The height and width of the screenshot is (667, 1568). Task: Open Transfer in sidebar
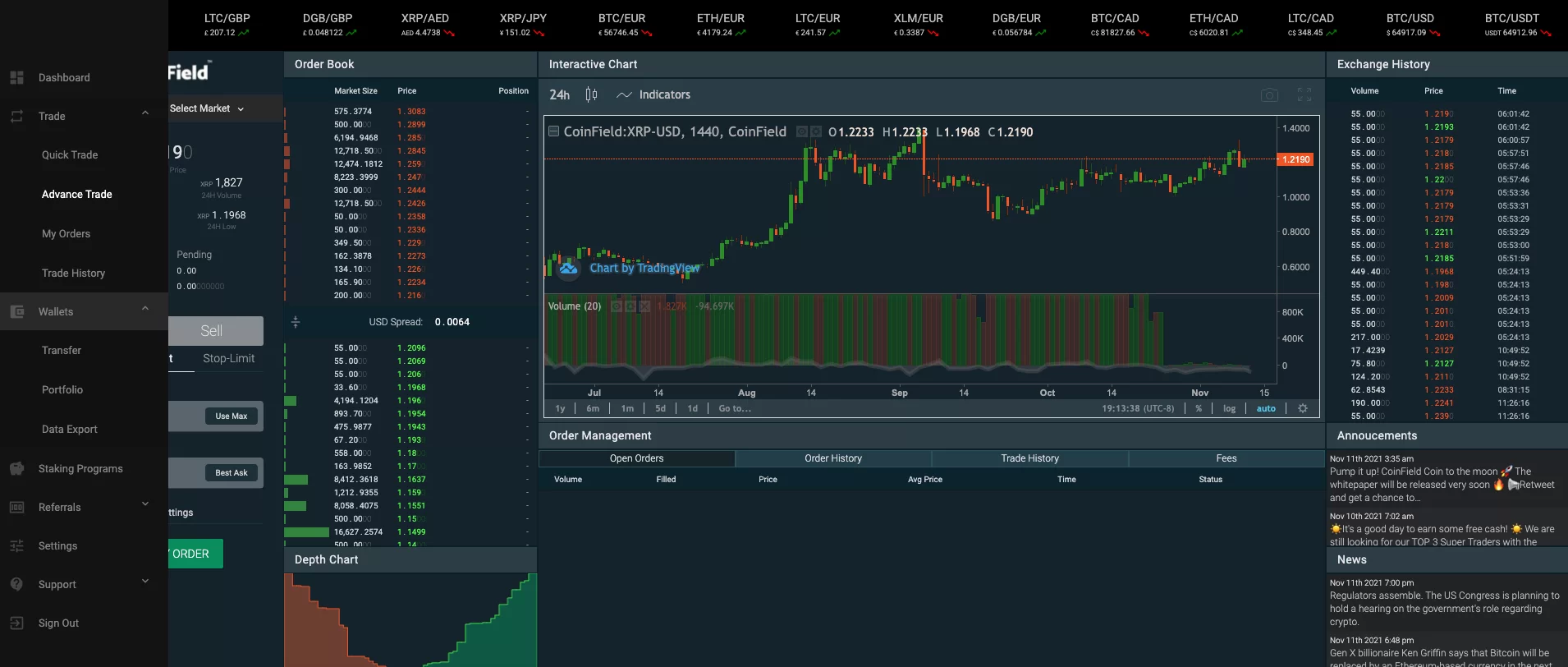pos(62,350)
